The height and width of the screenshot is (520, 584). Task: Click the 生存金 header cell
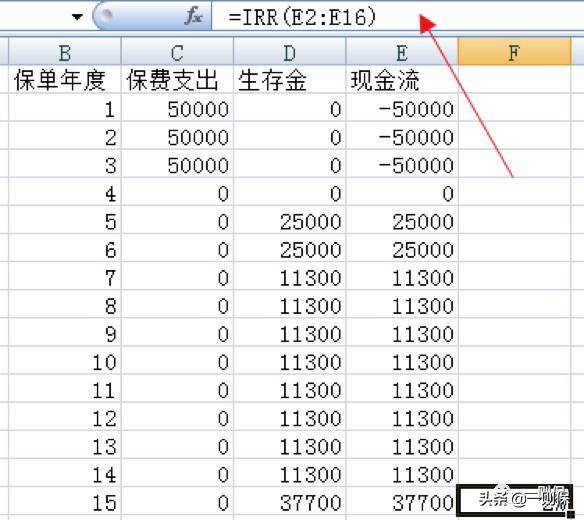290,79
